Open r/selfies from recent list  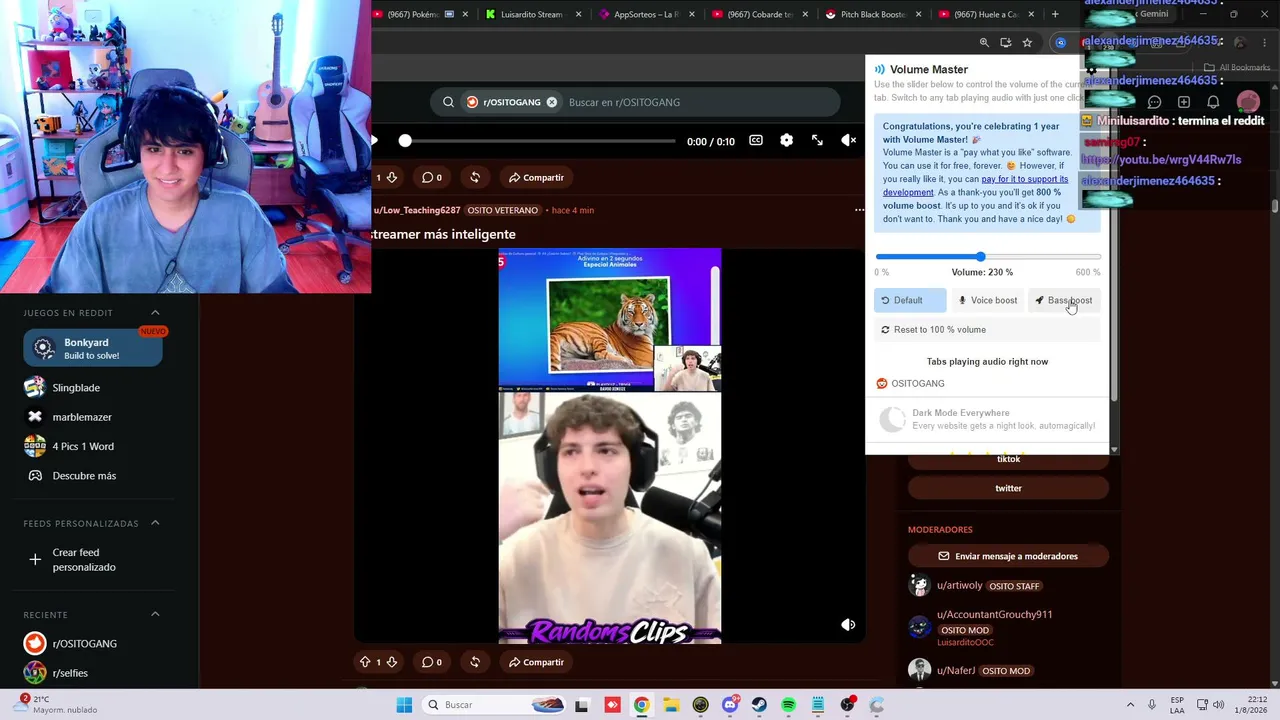pos(70,673)
